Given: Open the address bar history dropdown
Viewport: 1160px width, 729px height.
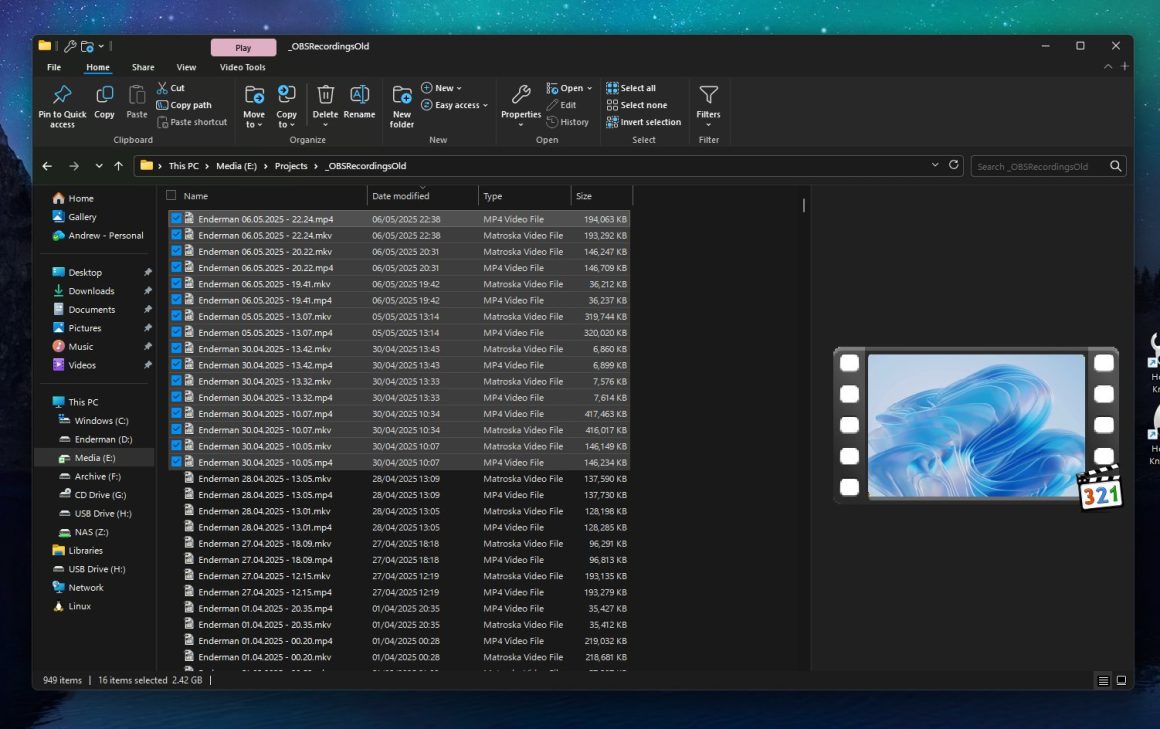Looking at the screenshot, I should click(x=935, y=165).
